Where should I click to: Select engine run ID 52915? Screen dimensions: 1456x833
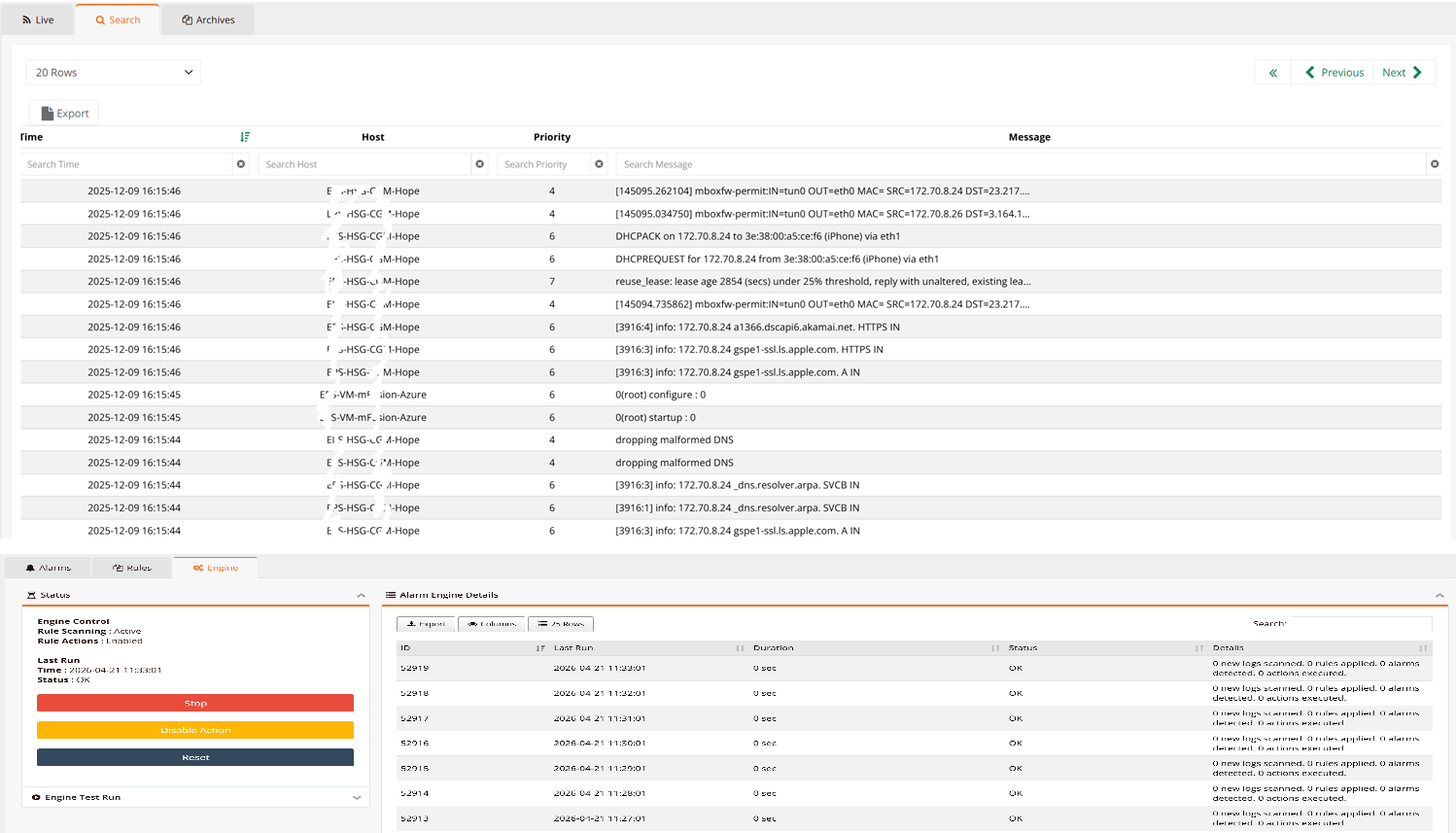[414, 768]
